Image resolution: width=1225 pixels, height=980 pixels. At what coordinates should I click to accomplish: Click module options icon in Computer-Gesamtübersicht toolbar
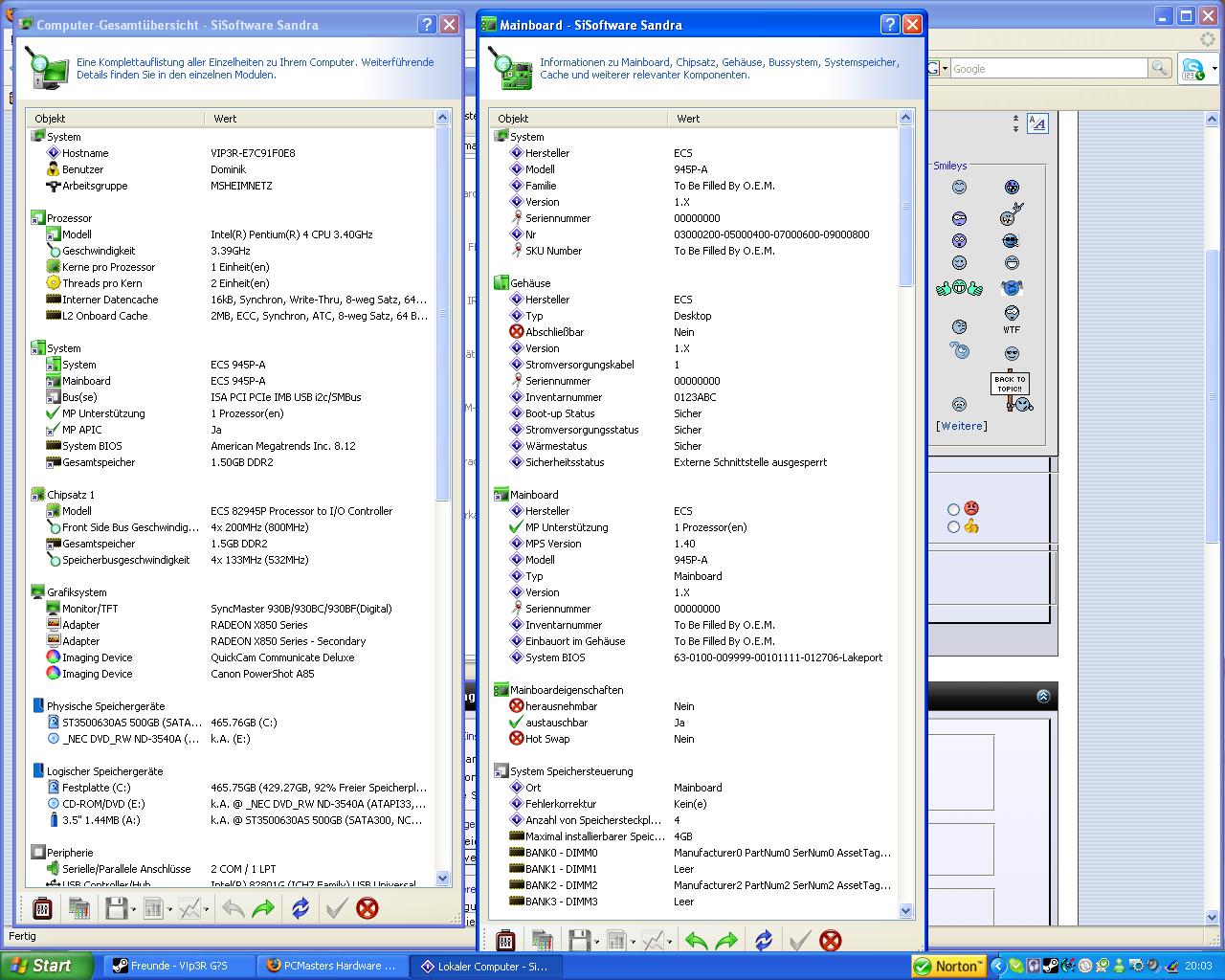41,908
